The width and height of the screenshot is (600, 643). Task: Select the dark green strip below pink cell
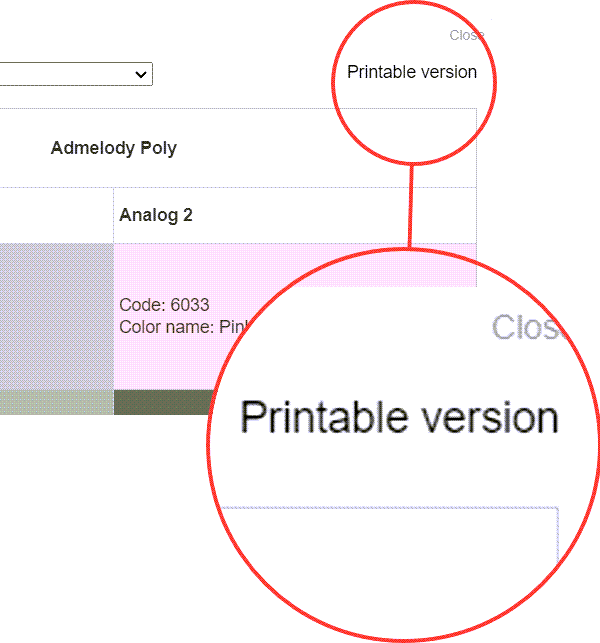tap(160, 402)
